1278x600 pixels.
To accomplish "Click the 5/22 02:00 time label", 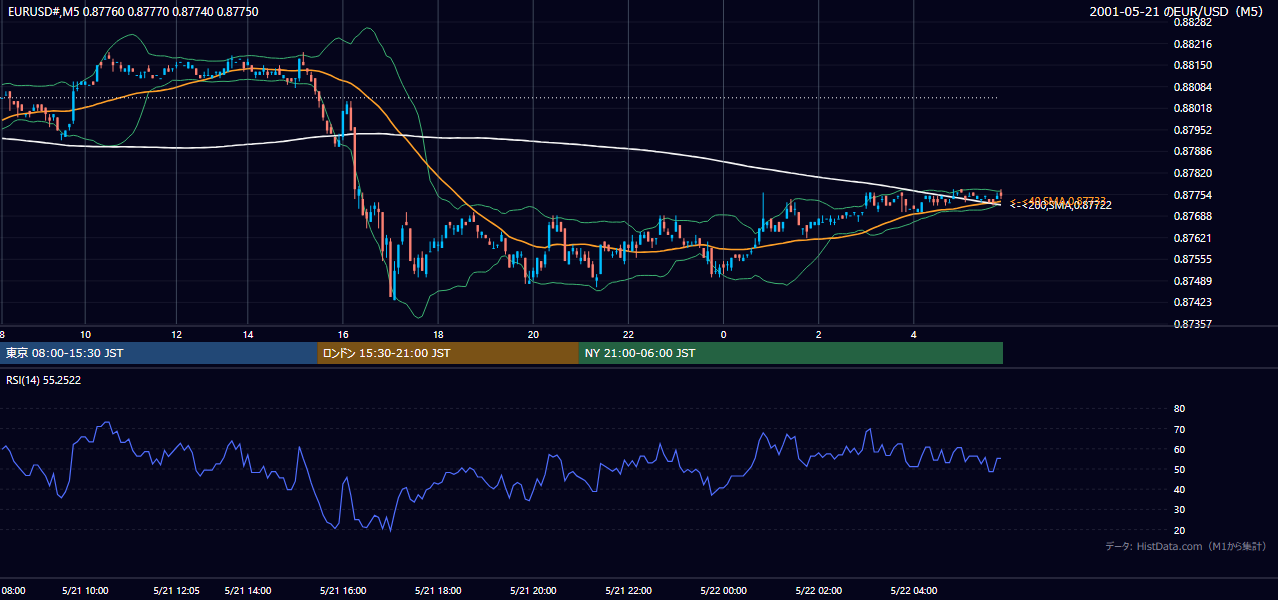I will (x=818, y=590).
